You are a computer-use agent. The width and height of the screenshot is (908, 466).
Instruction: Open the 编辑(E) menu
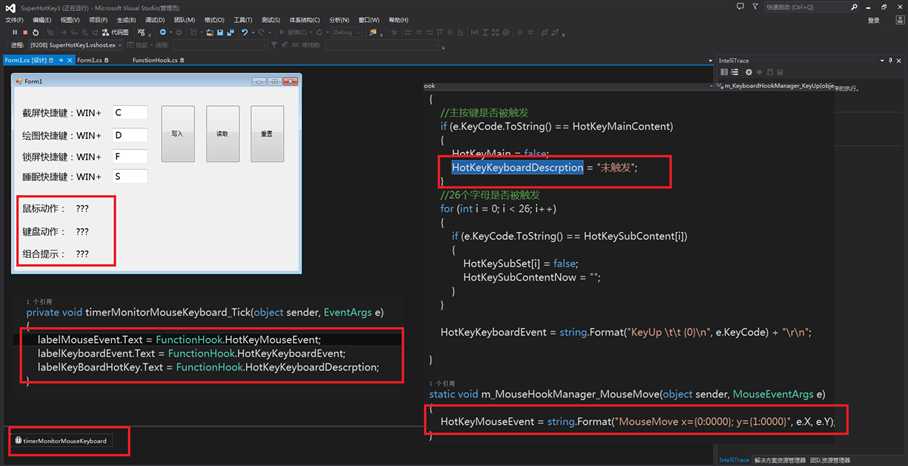tap(42, 20)
